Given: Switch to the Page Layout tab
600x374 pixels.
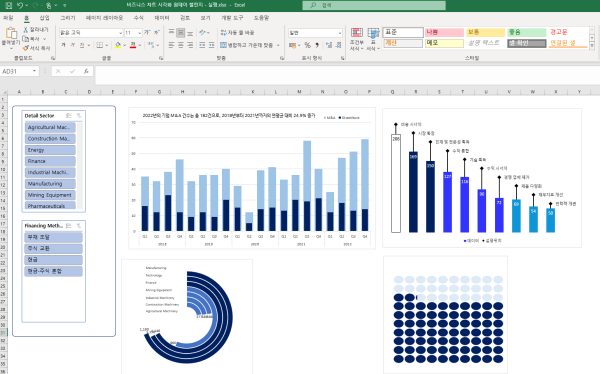Looking at the screenshot, I should coord(104,18).
